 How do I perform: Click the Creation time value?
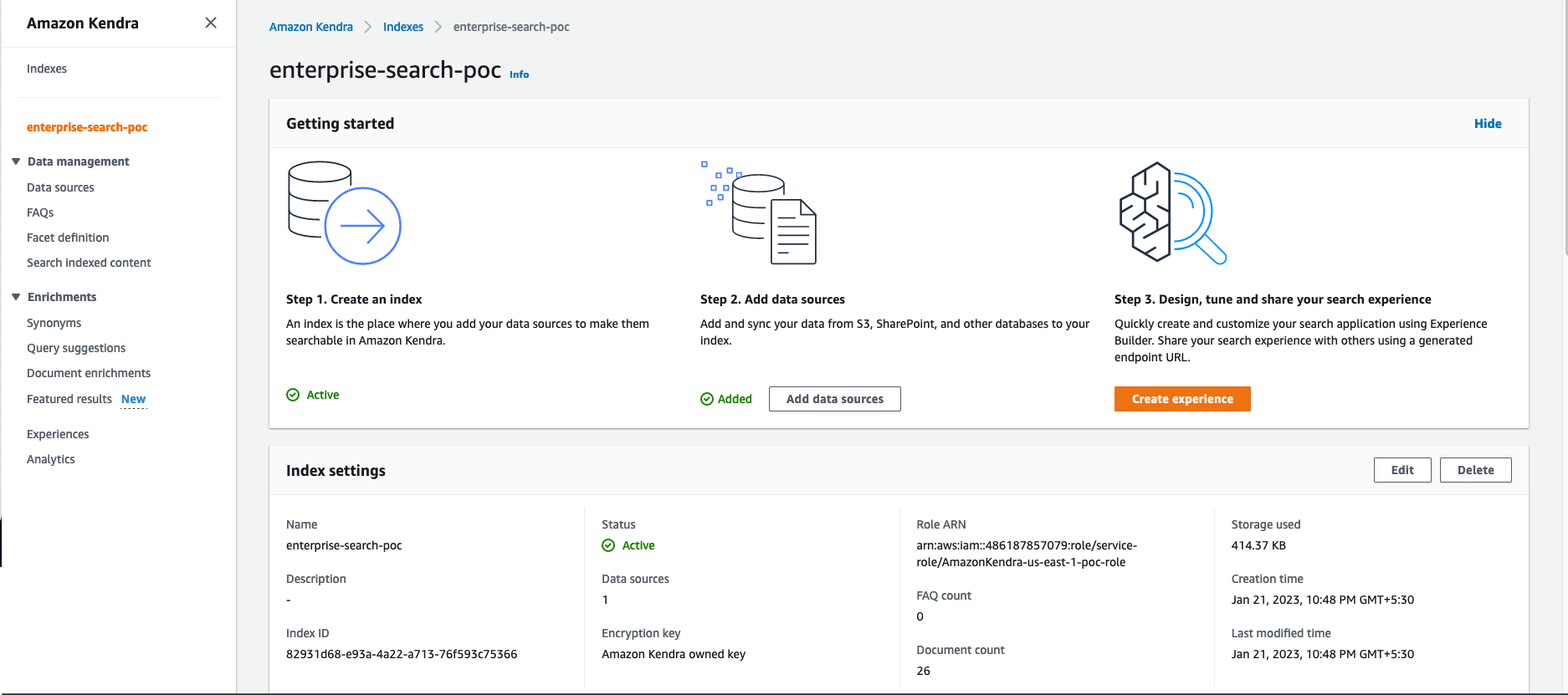(x=1323, y=600)
